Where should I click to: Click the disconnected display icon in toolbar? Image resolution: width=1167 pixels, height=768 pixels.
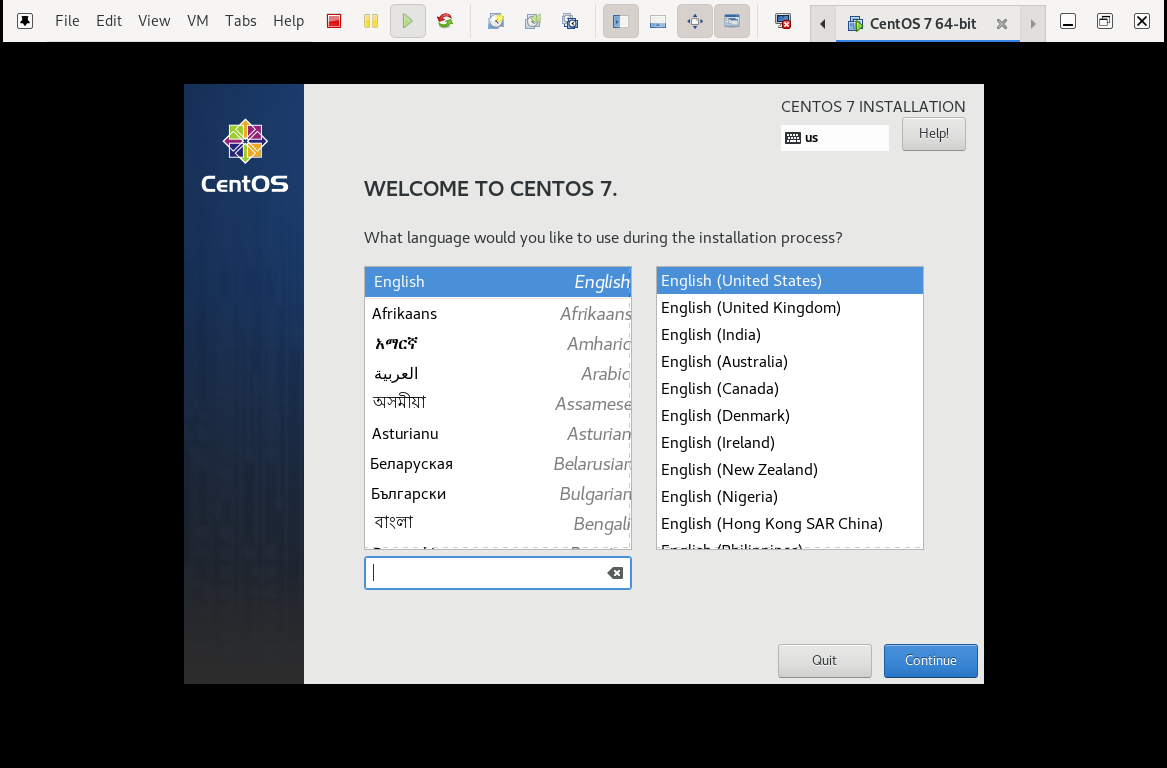782,21
